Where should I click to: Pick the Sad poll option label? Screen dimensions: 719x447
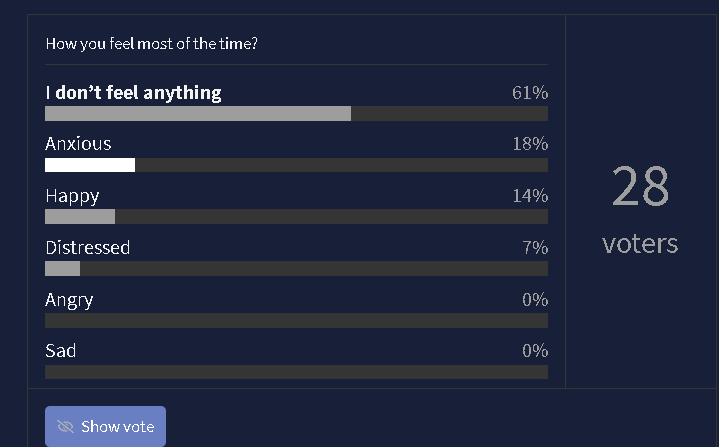(x=60, y=351)
